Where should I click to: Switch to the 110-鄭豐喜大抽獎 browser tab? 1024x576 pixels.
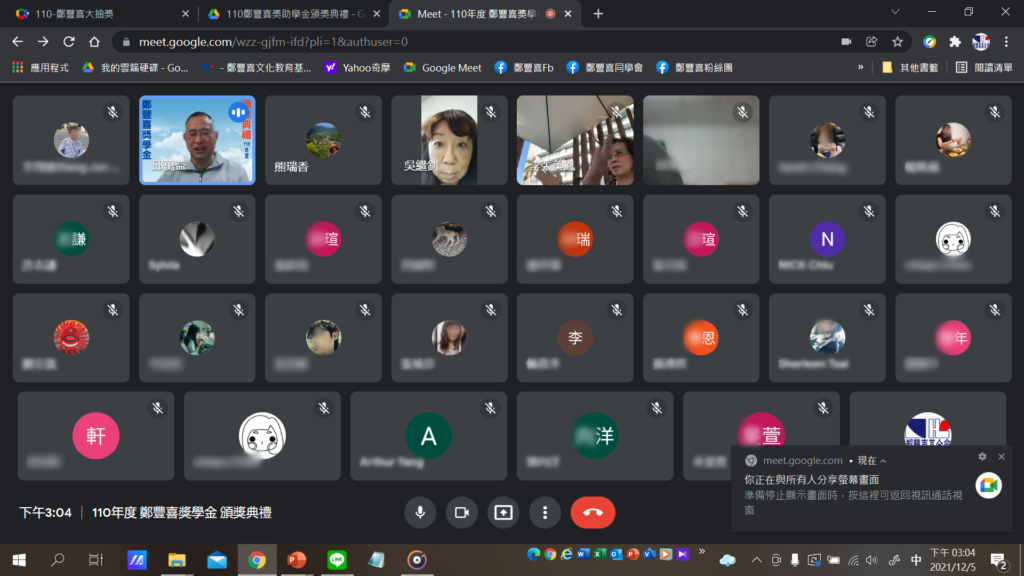pyautogui.click(x=95, y=14)
